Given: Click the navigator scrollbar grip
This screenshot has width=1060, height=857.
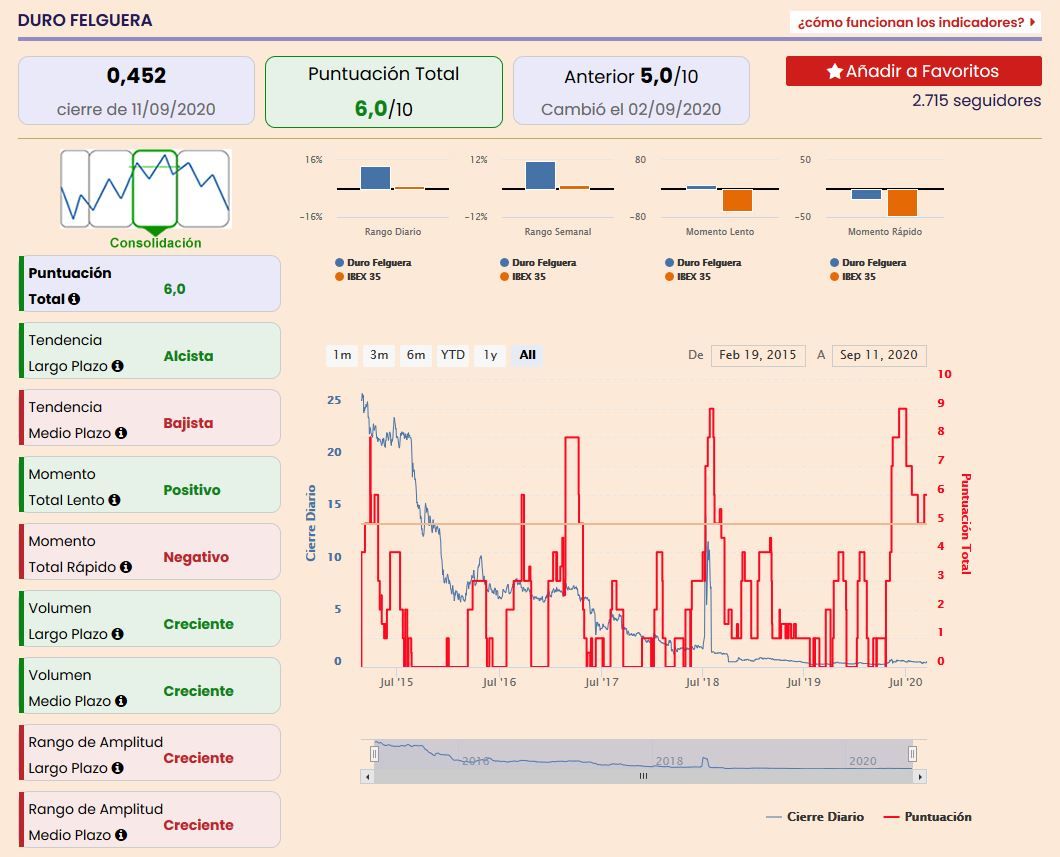Looking at the screenshot, I should [644, 777].
